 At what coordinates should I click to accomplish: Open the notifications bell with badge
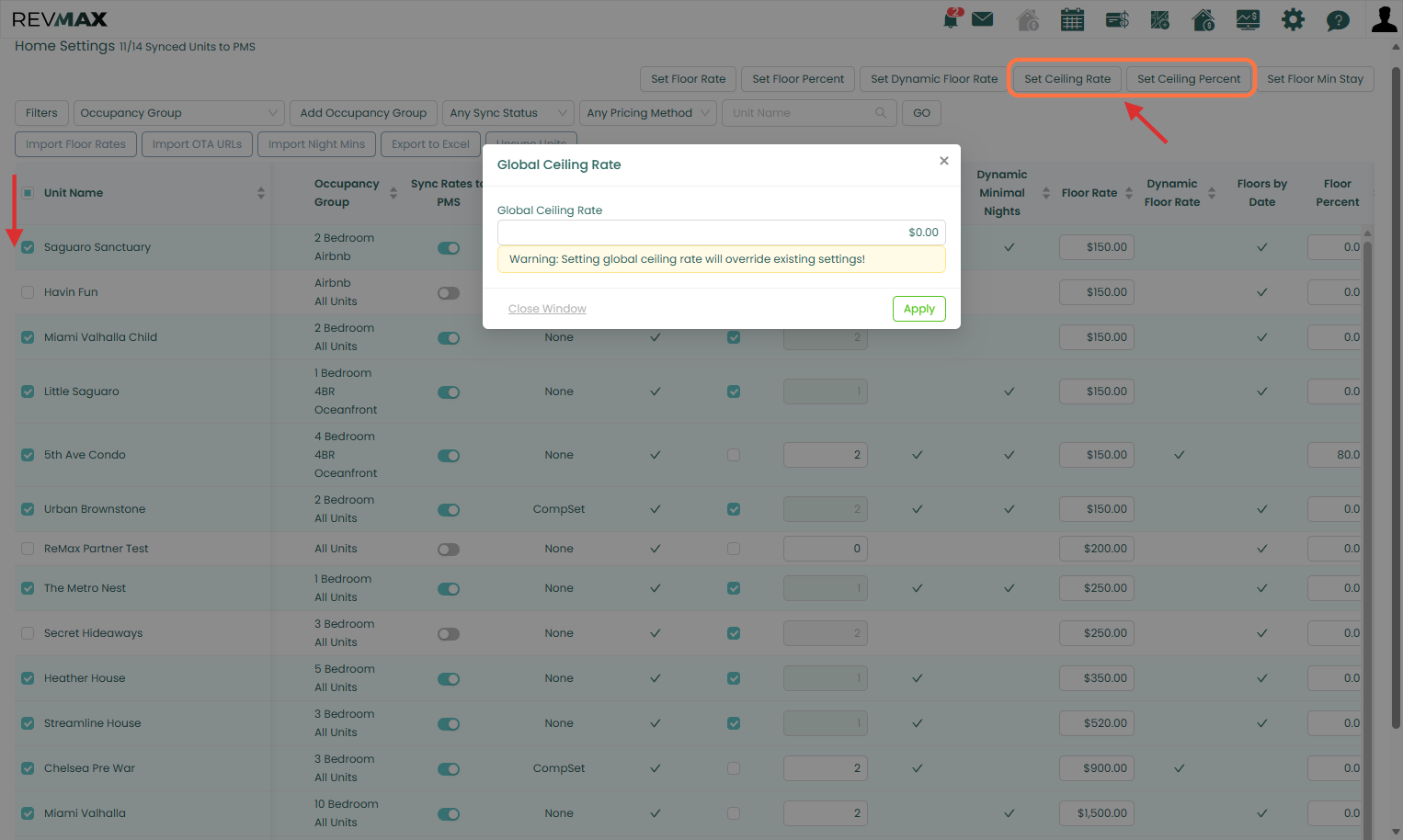(952, 18)
